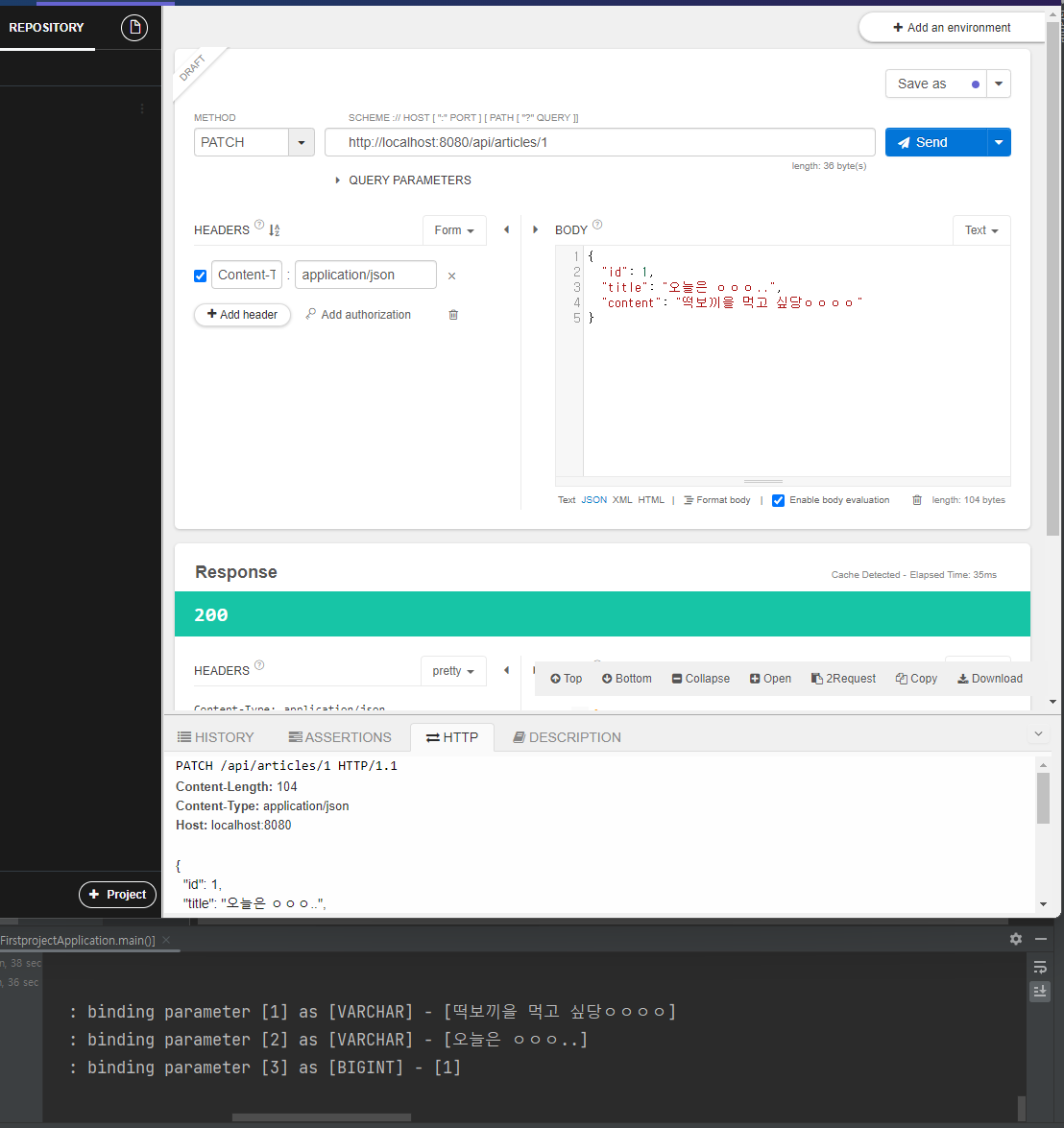Viewport: 1064px width, 1128px height.
Task: Open the repository new-file icon
Action: point(133,27)
